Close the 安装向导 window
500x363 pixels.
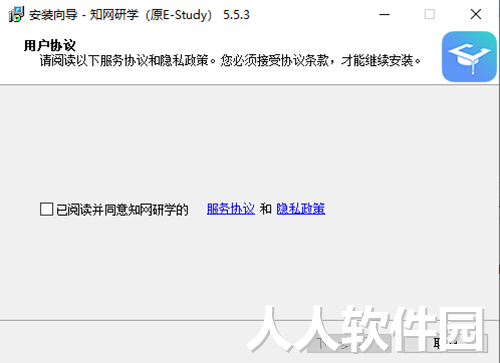[x=476, y=14]
